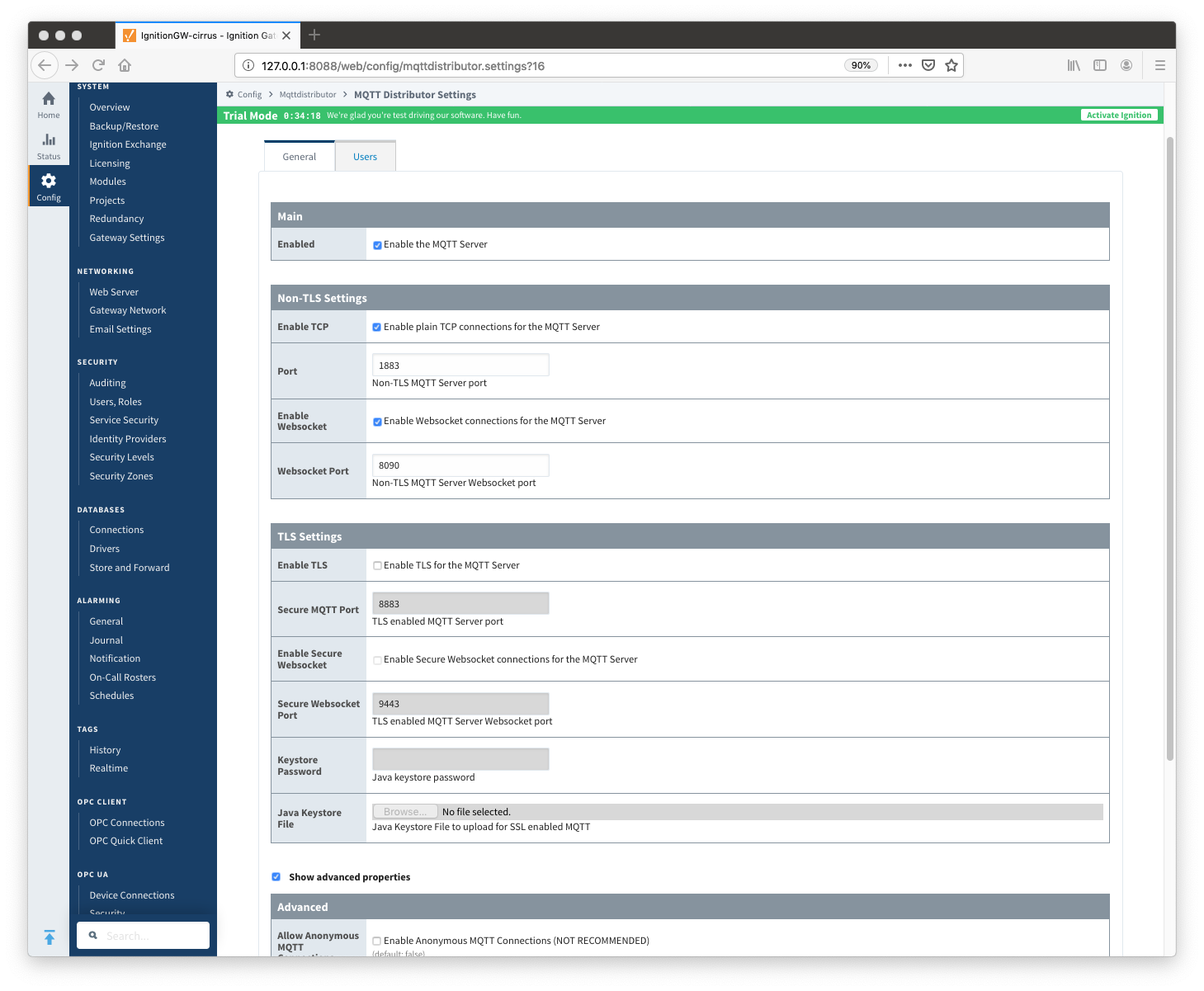Open Firefox hamburger menu
Viewport: 1204px width, 991px height.
click(x=1160, y=65)
